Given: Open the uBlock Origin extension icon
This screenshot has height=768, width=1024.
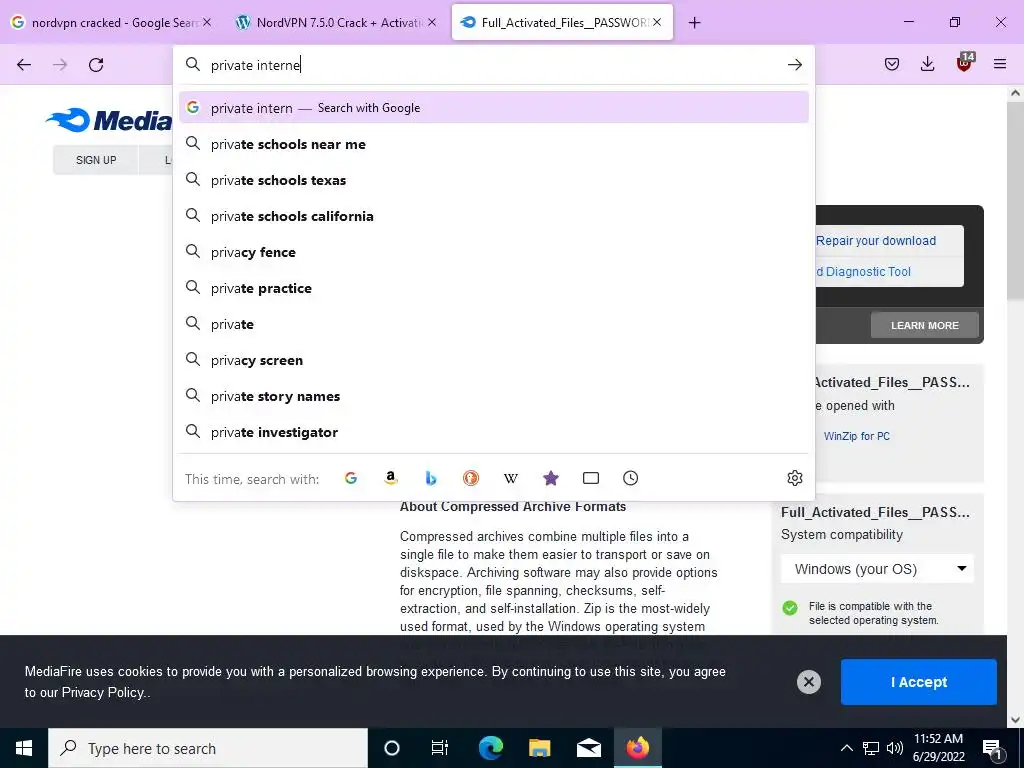Looking at the screenshot, I should tap(965, 63).
